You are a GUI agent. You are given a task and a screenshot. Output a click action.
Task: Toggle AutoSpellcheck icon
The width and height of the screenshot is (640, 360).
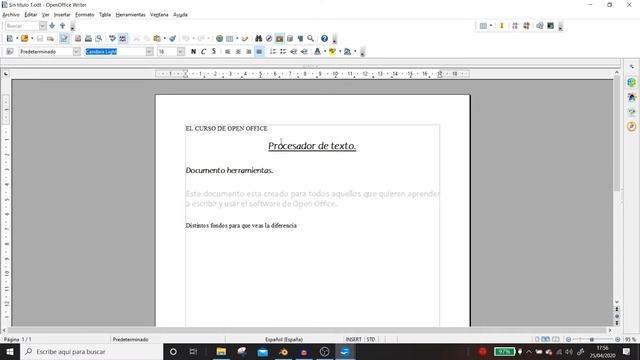coord(123,38)
